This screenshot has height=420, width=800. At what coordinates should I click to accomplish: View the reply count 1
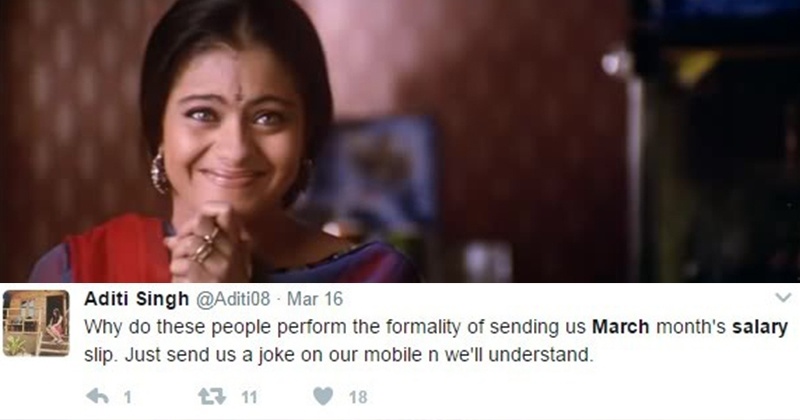click(128, 397)
